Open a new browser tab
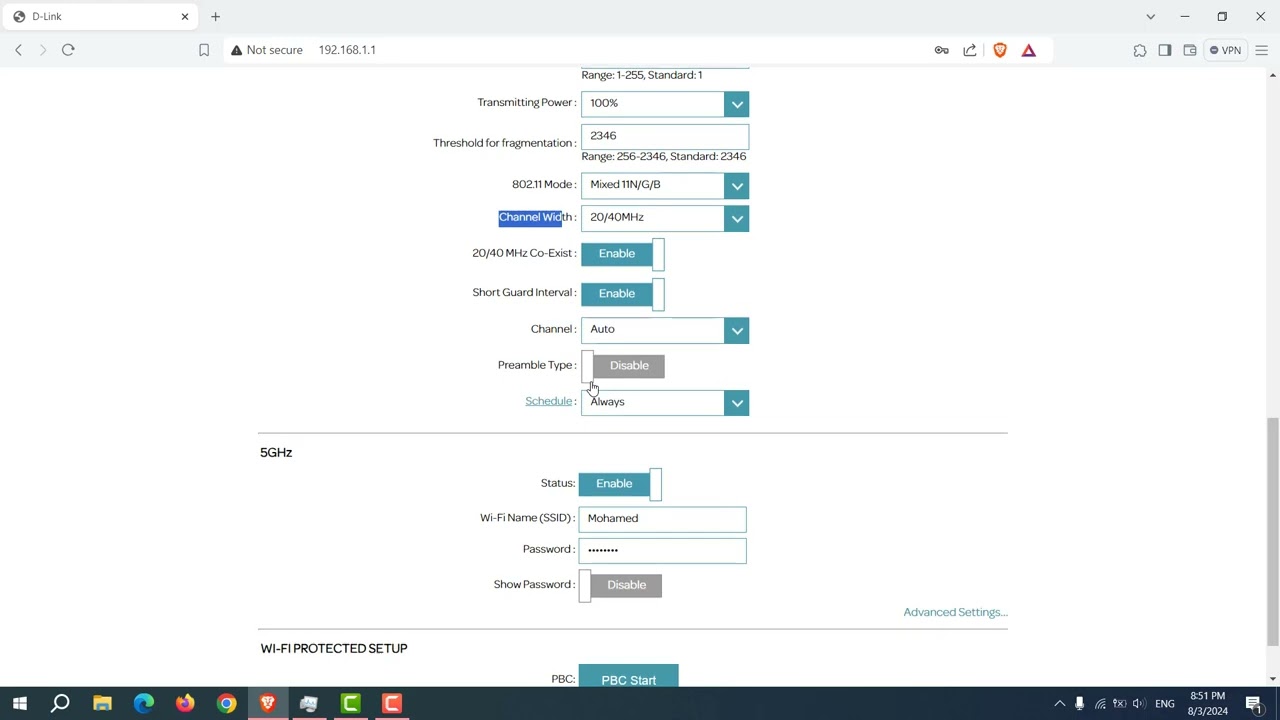This screenshot has height=720, width=1280. point(215,17)
